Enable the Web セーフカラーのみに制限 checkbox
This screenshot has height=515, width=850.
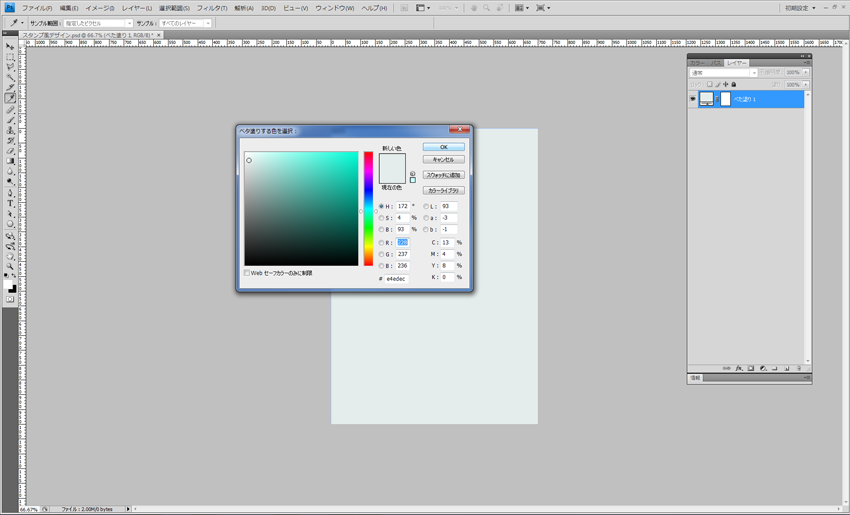[x=247, y=273]
